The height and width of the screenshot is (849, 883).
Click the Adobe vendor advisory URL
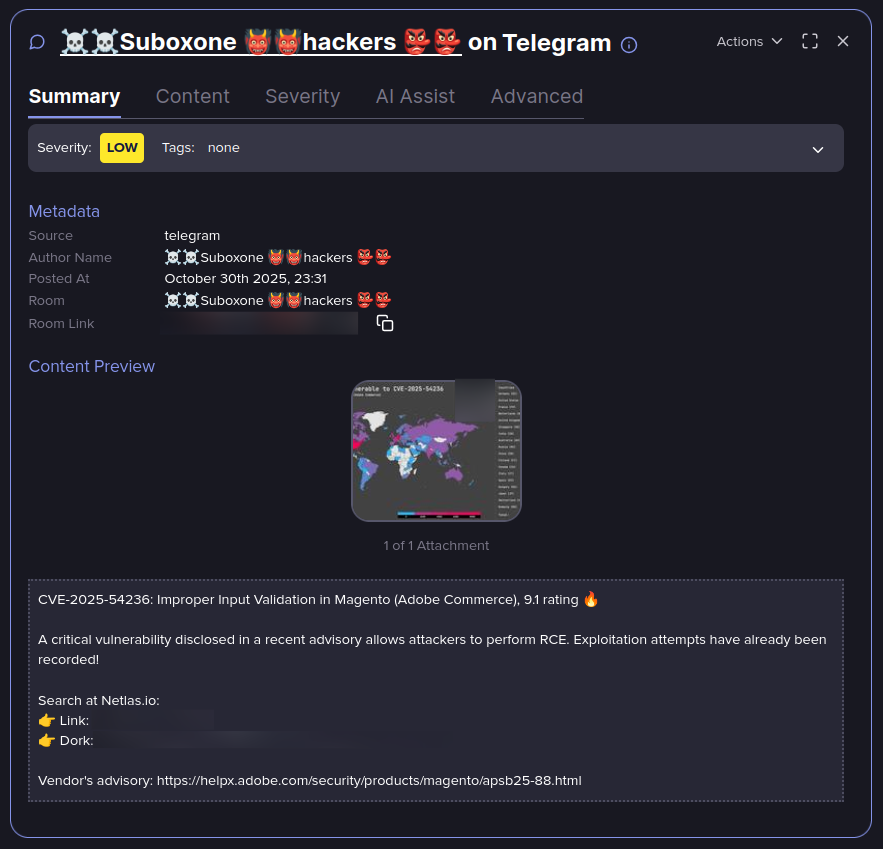coord(369,780)
